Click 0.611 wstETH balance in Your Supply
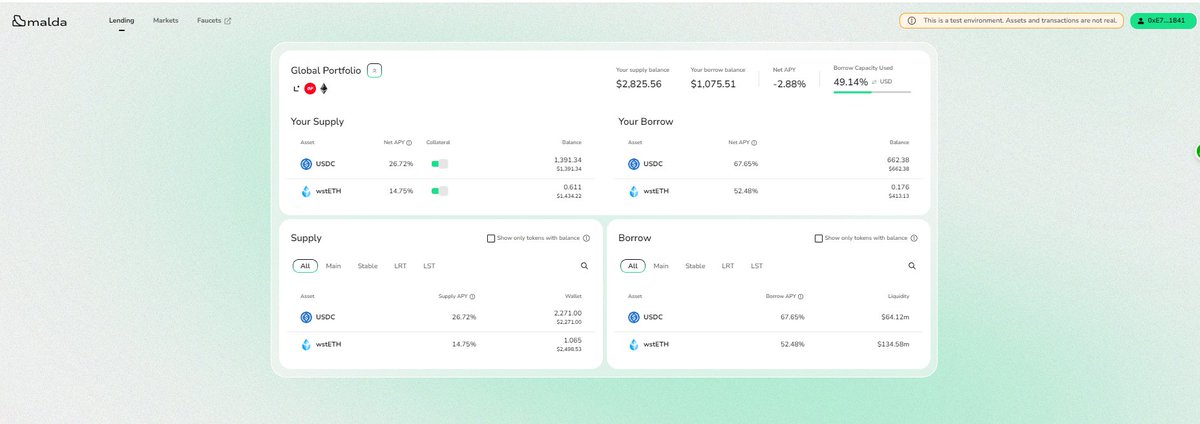 573,187
